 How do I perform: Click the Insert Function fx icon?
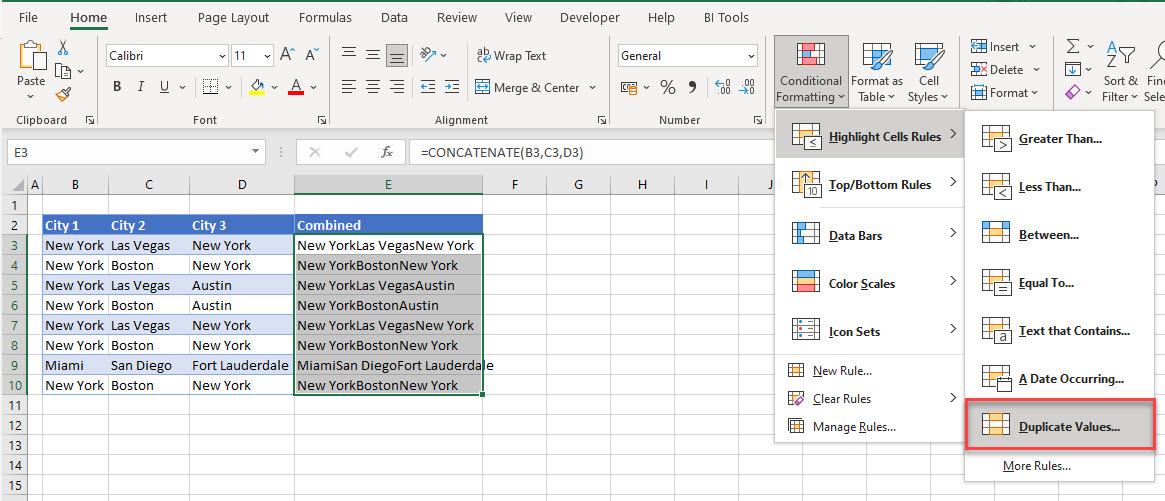click(387, 153)
